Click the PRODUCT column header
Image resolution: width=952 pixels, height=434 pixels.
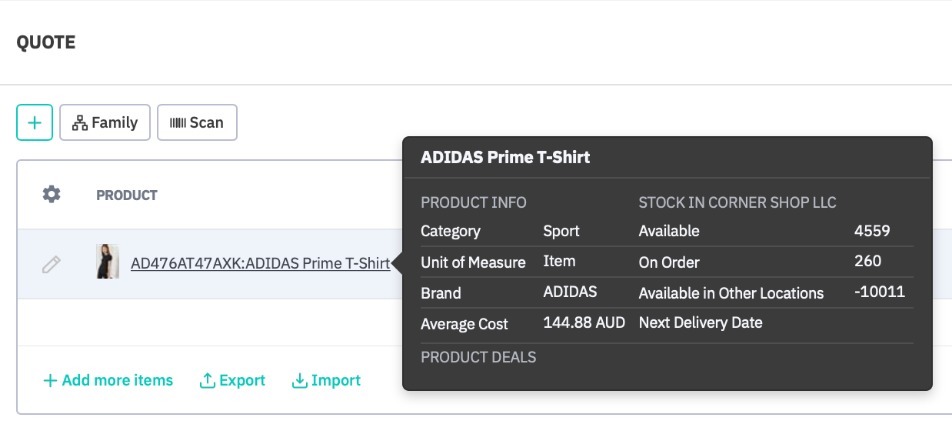tap(127, 195)
